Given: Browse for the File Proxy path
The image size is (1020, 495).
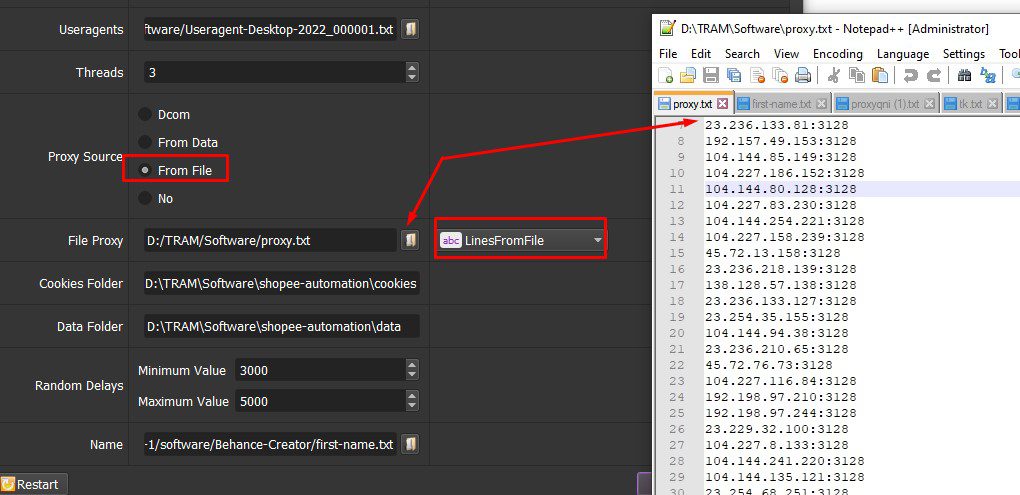Looking at the screenshot, I should coord(410,240).
